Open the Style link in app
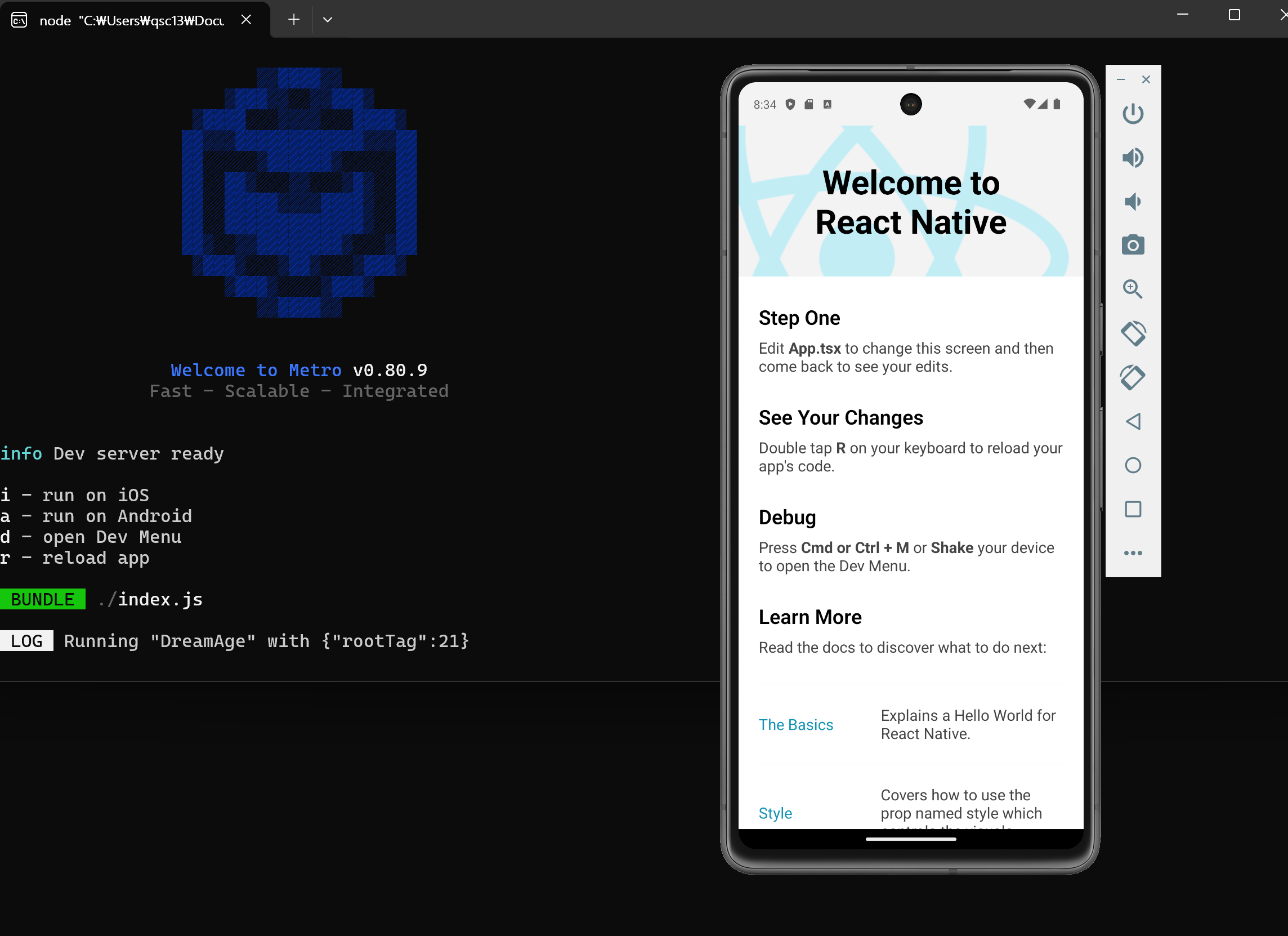Image resolution: width=1288 pixels, height=936 pixels. (775, 813)
